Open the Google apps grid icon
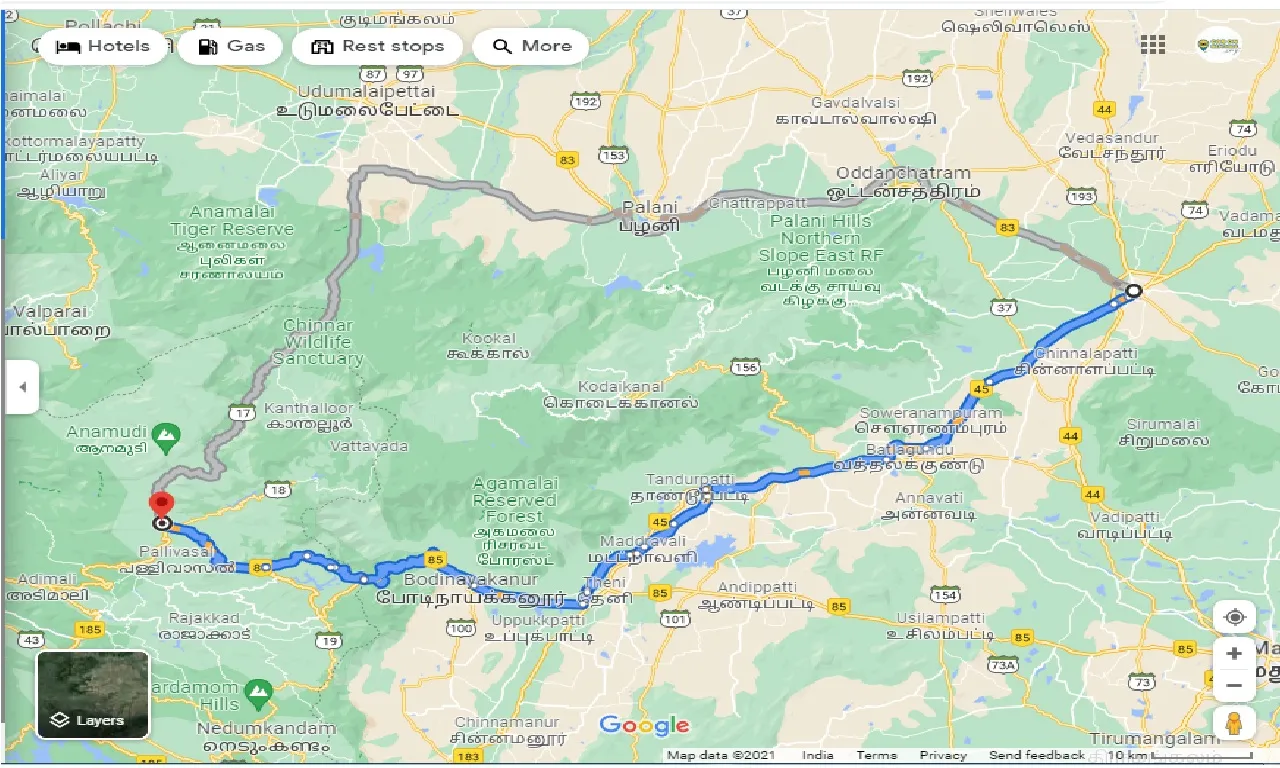Image resolution: width=1280 pixels, height=768 pixels. [1153, 44]
